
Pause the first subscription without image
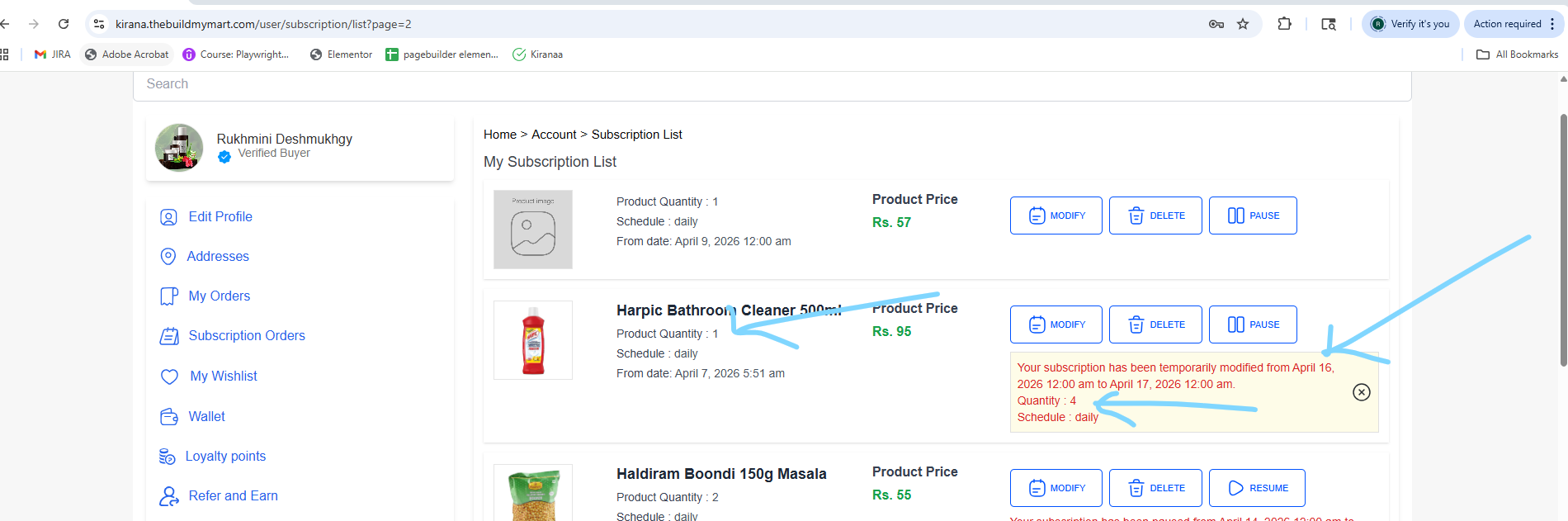pyautogui.click(x=1253, y=216)
